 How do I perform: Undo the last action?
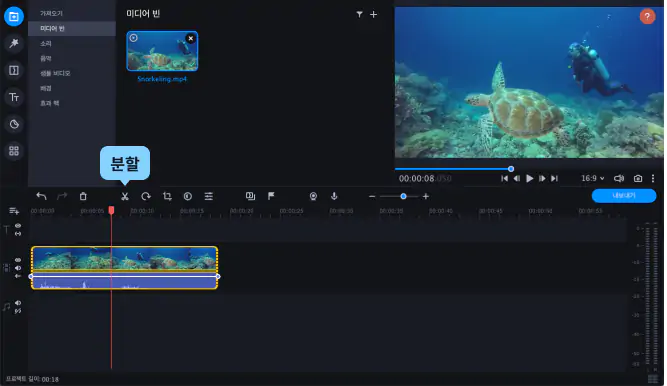pyautogui.click(x=41, y=196)
